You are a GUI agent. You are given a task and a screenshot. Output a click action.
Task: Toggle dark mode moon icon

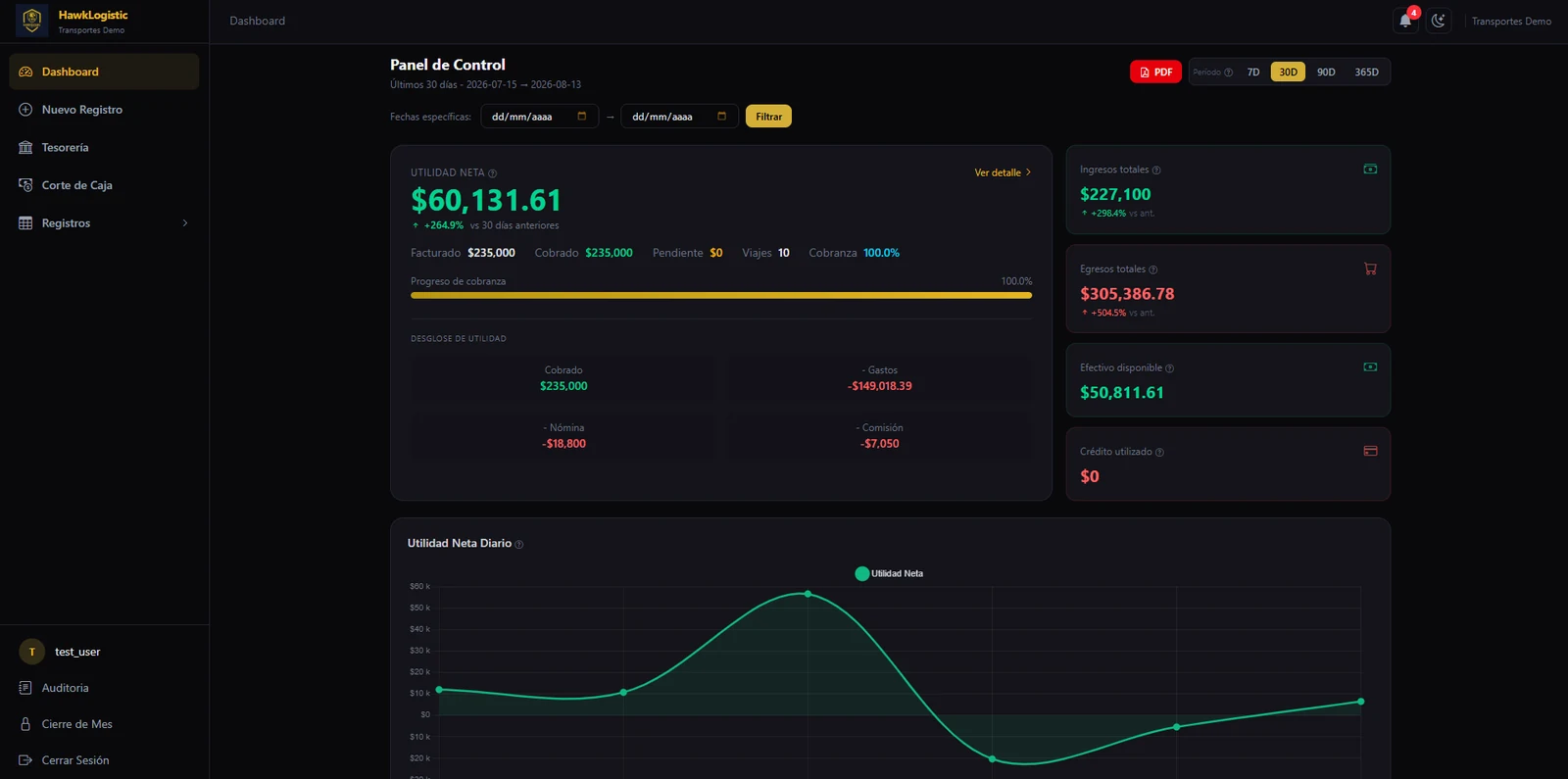coord(1438,21)
